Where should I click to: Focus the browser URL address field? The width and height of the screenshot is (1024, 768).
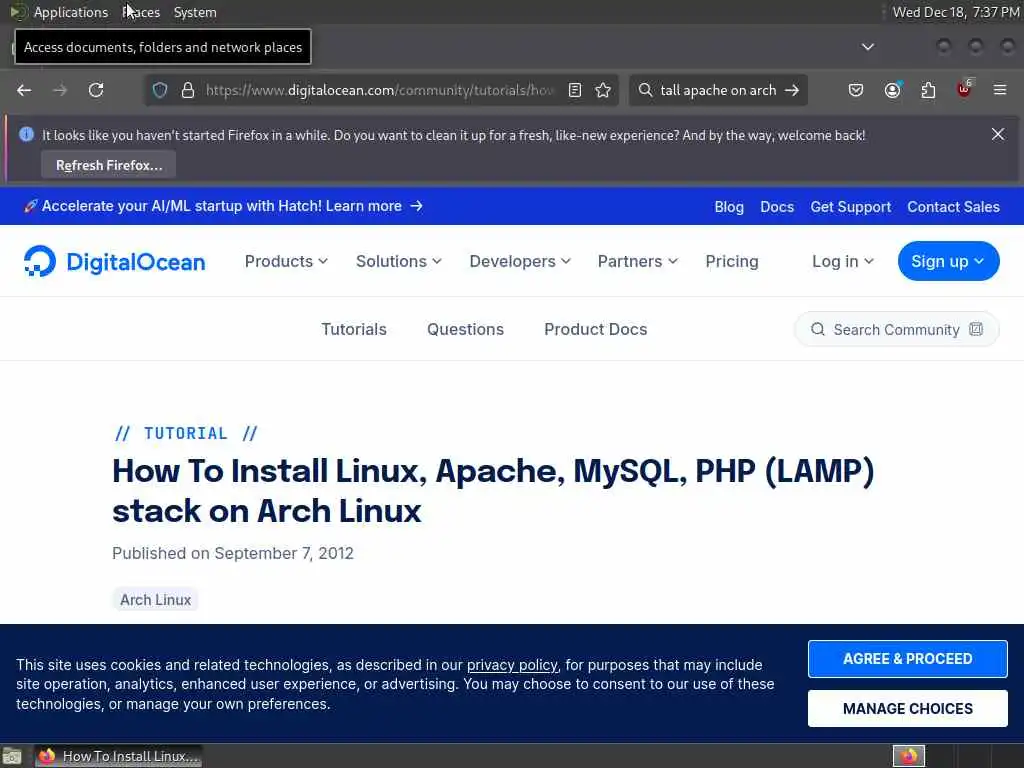pyautogui.click(x=379, y=90)
